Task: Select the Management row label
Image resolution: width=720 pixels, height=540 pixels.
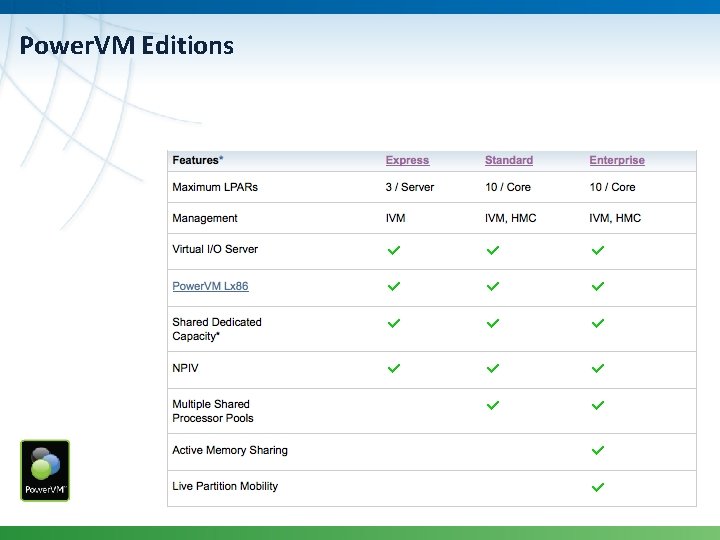Action: tap(205, 219)
